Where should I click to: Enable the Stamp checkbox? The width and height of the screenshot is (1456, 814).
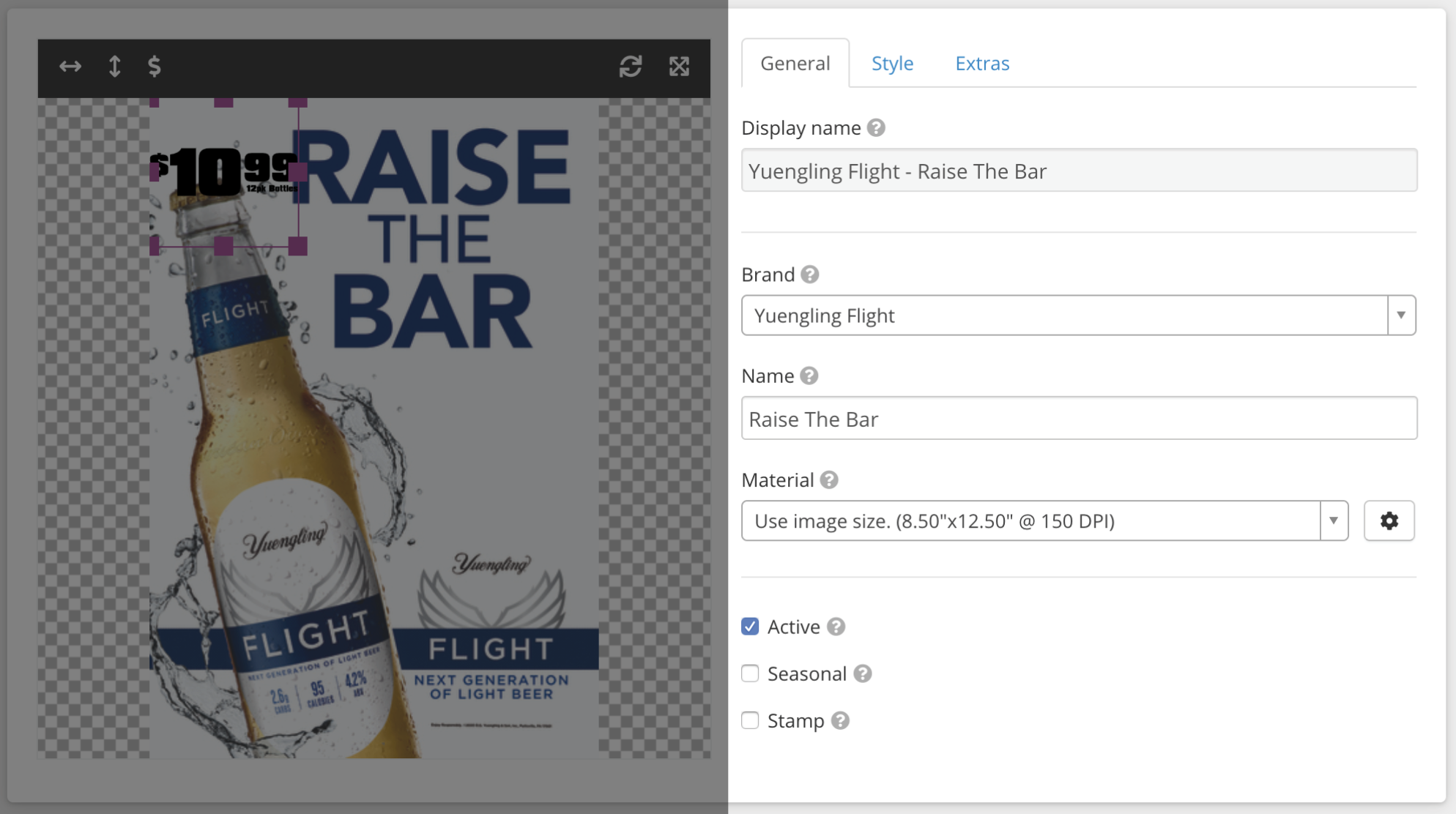750,720
